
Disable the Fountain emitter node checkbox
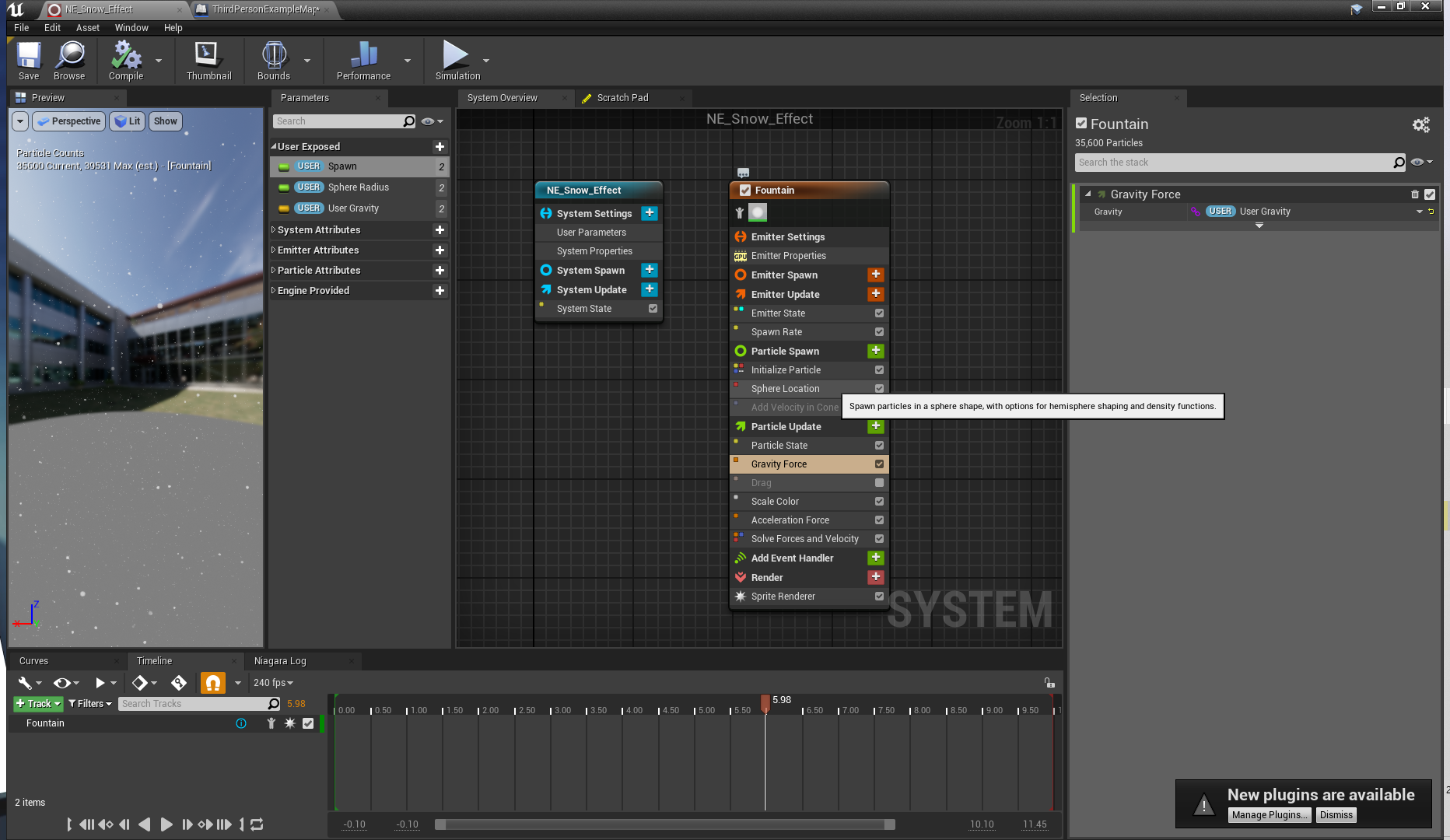coord(745,191)
